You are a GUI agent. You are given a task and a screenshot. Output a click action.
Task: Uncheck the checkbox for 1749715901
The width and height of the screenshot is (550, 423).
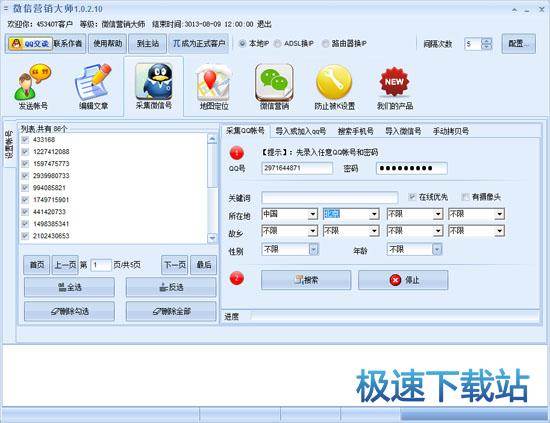25,200
